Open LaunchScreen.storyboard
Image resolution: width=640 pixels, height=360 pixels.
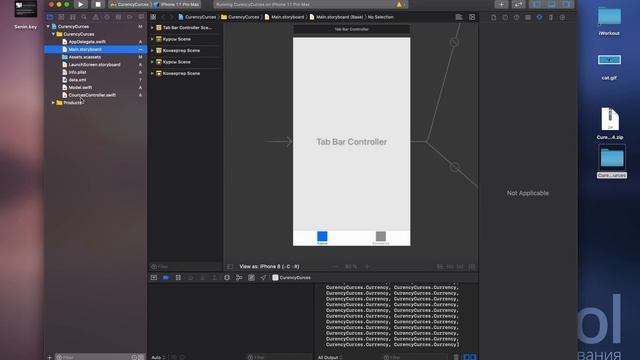[94, 64]
